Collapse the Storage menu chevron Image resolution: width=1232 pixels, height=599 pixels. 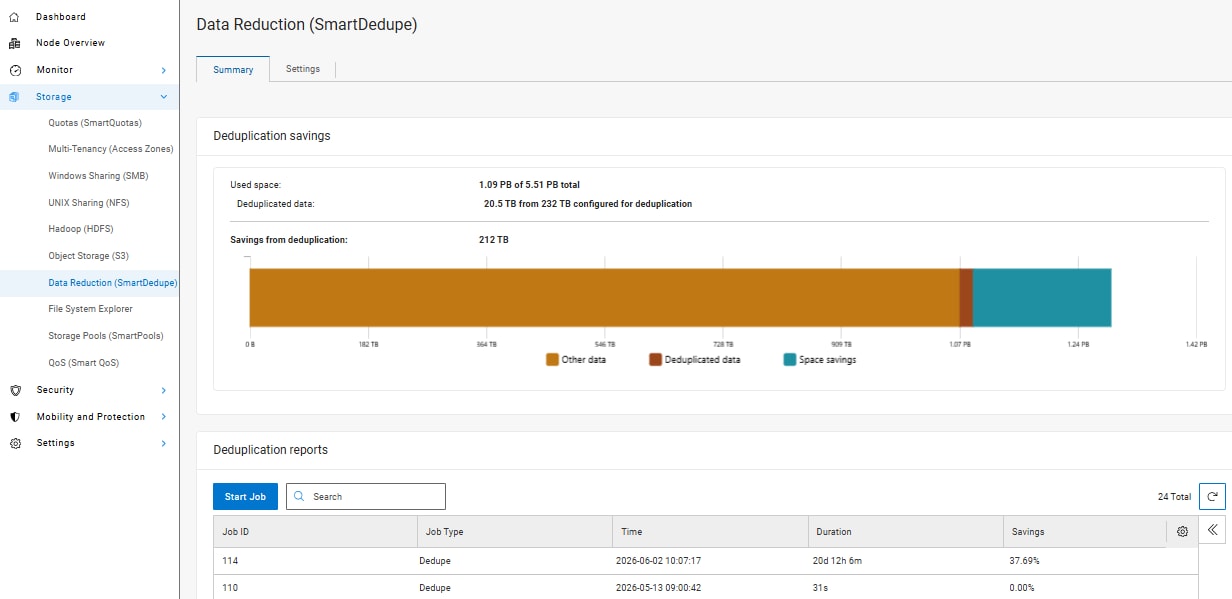coord(163,97)
